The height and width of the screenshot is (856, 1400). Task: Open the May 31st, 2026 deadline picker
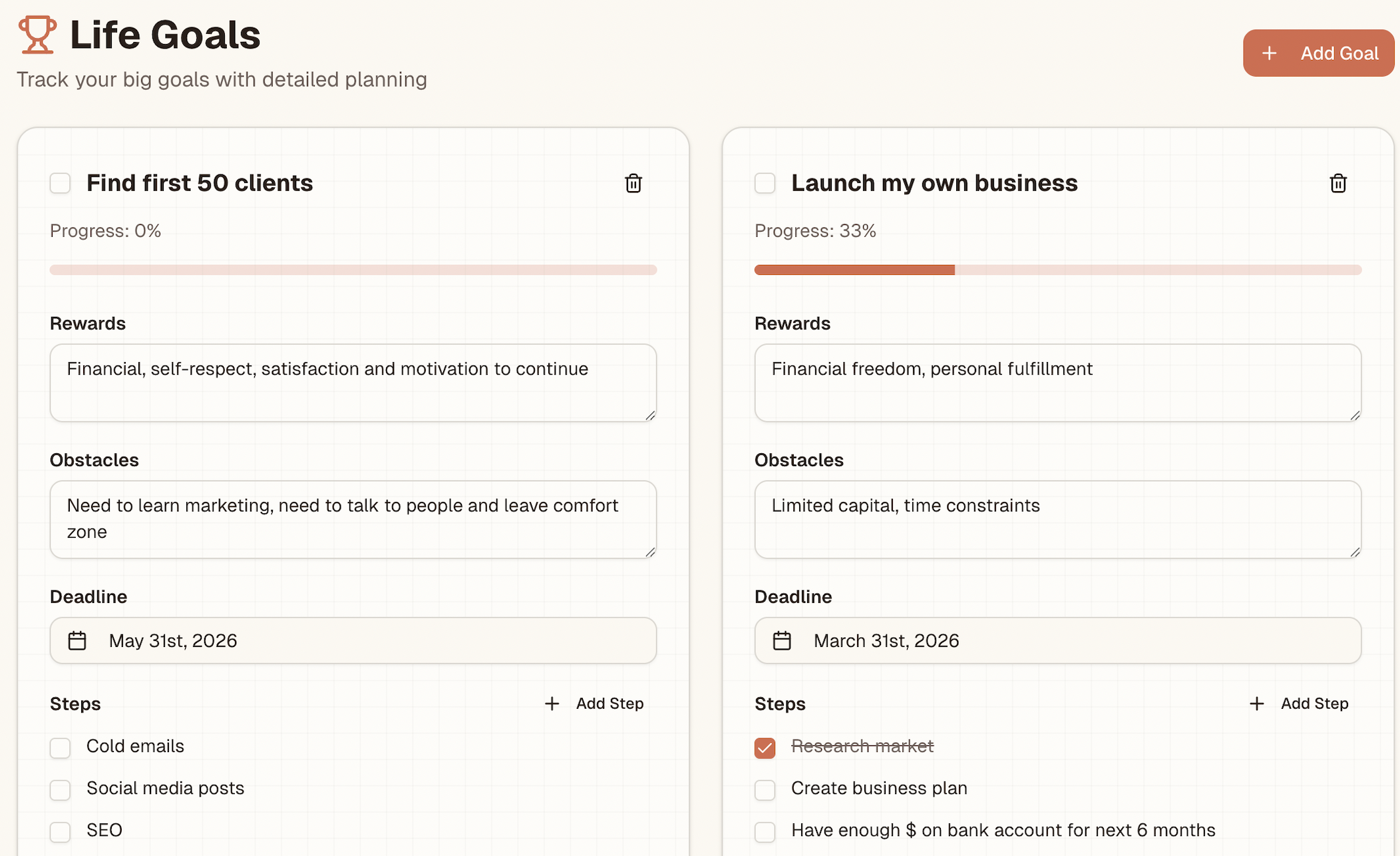(353, 640)
